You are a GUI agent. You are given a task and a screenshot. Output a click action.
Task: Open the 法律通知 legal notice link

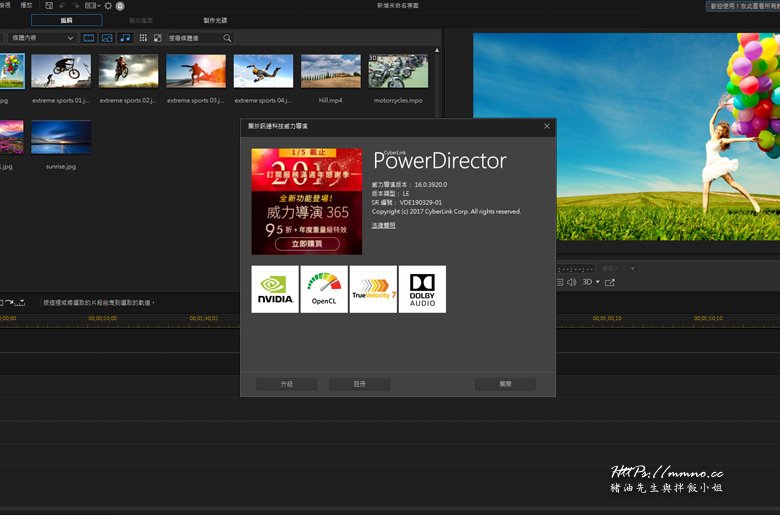[x=383, y=225]
